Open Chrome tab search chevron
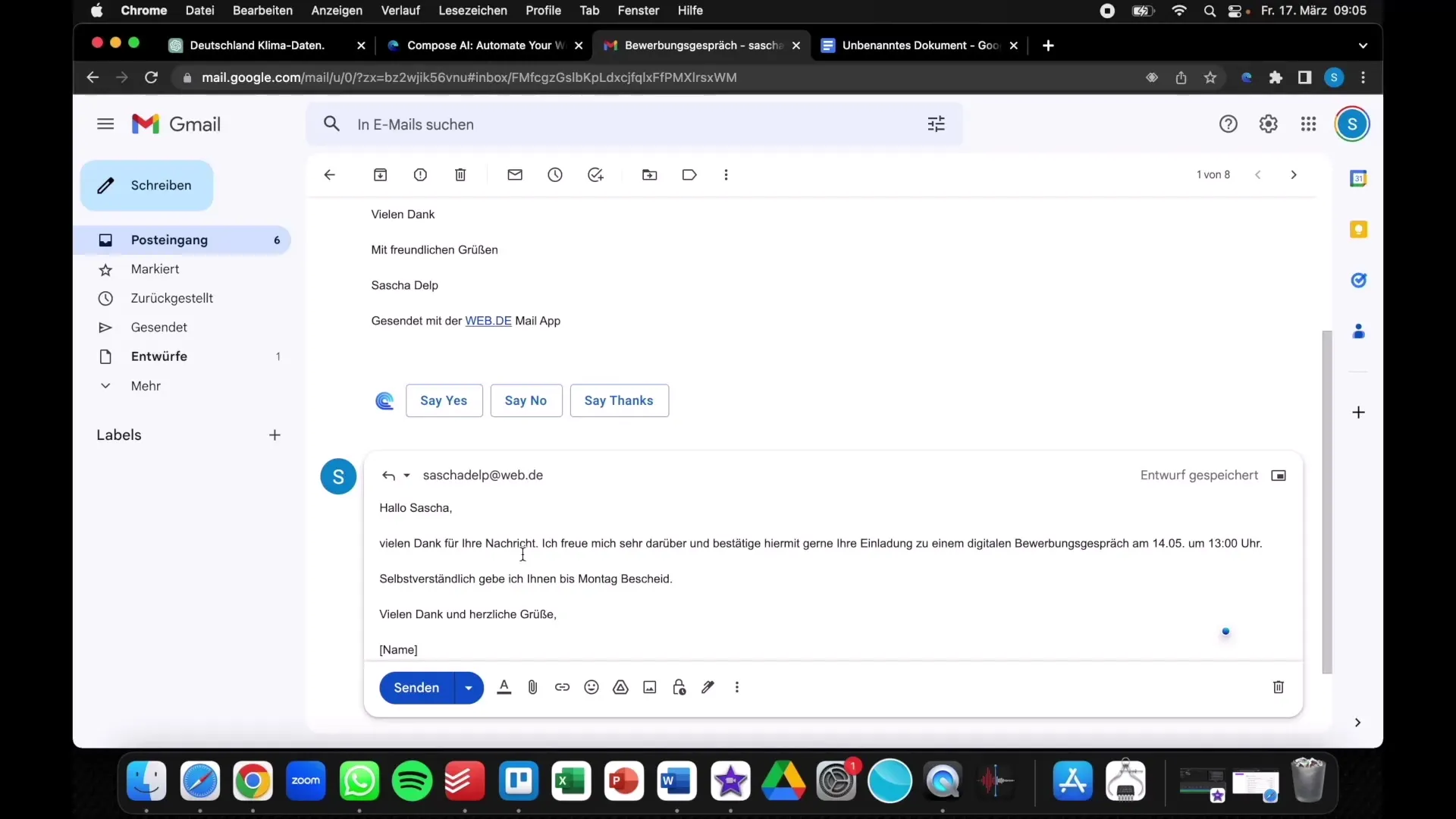 1363,45
